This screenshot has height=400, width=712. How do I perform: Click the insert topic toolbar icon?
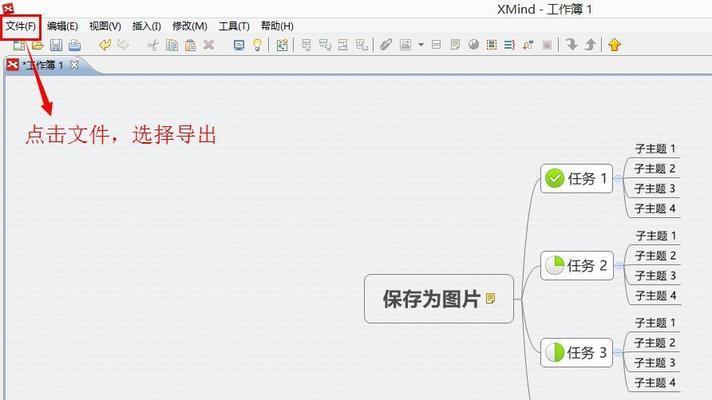[307, 45]
